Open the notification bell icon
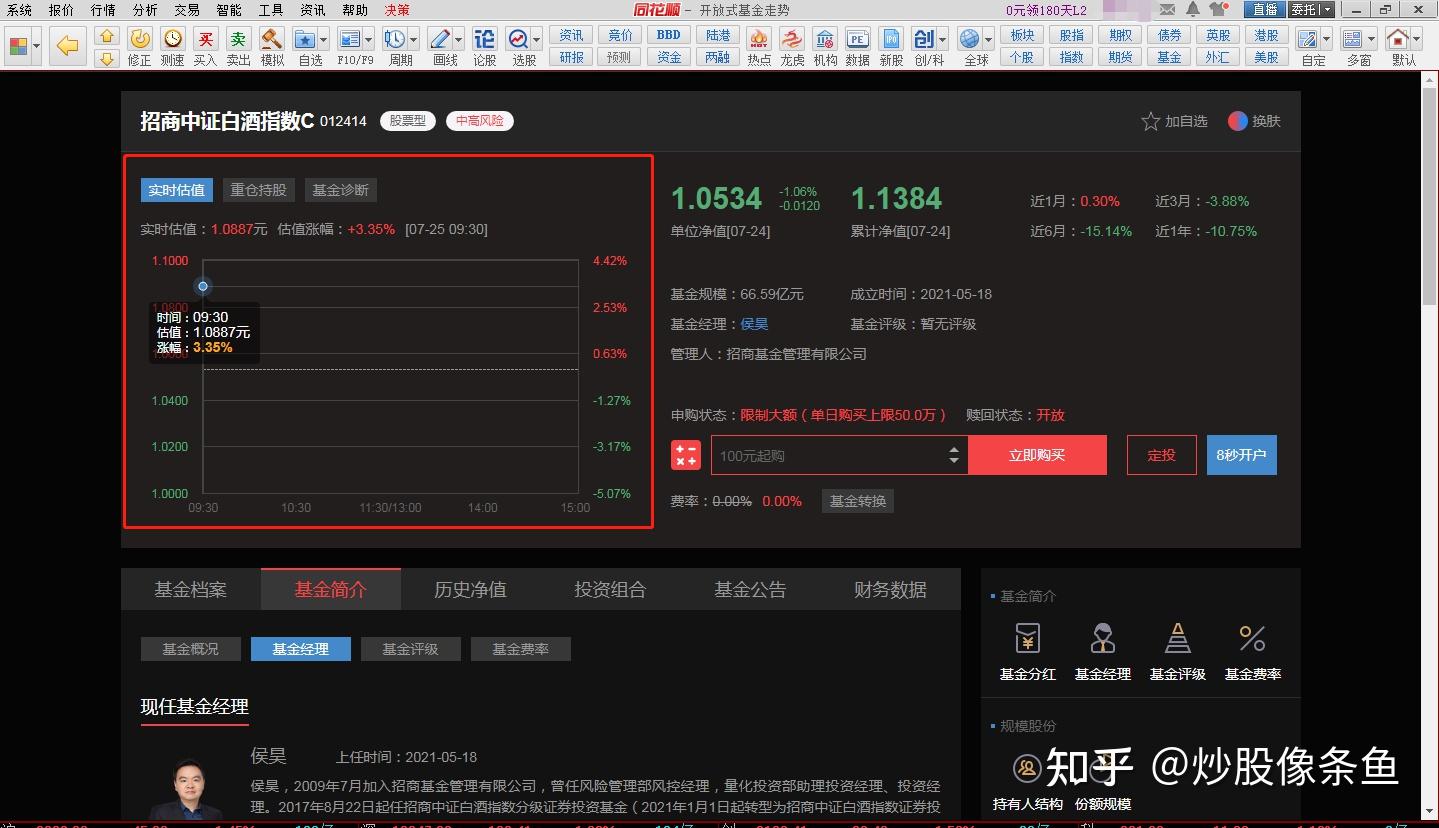The height and width of the screenshot is (828, 1439). (1193, 9)
